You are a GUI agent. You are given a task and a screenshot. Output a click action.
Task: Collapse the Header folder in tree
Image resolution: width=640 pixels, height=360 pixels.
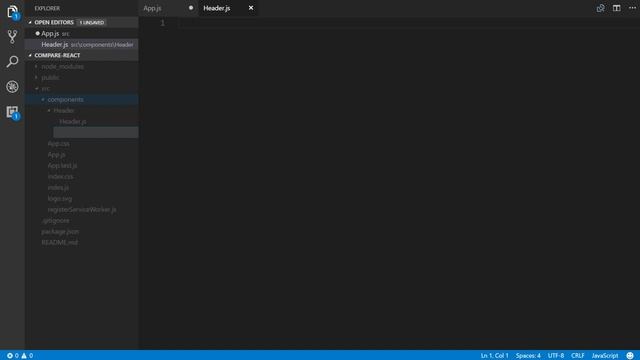82,110
